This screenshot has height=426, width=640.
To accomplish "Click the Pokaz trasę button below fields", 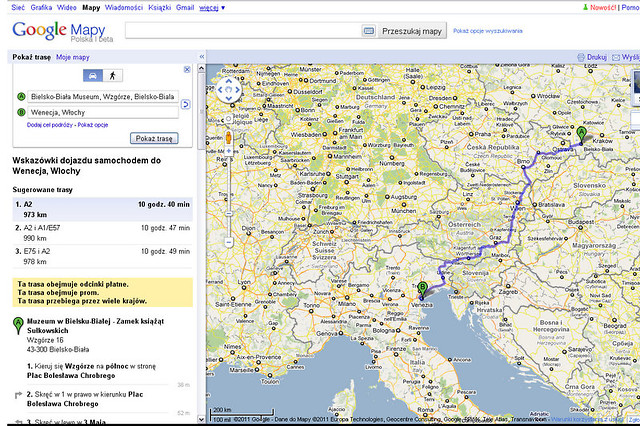I will [154, 138].
